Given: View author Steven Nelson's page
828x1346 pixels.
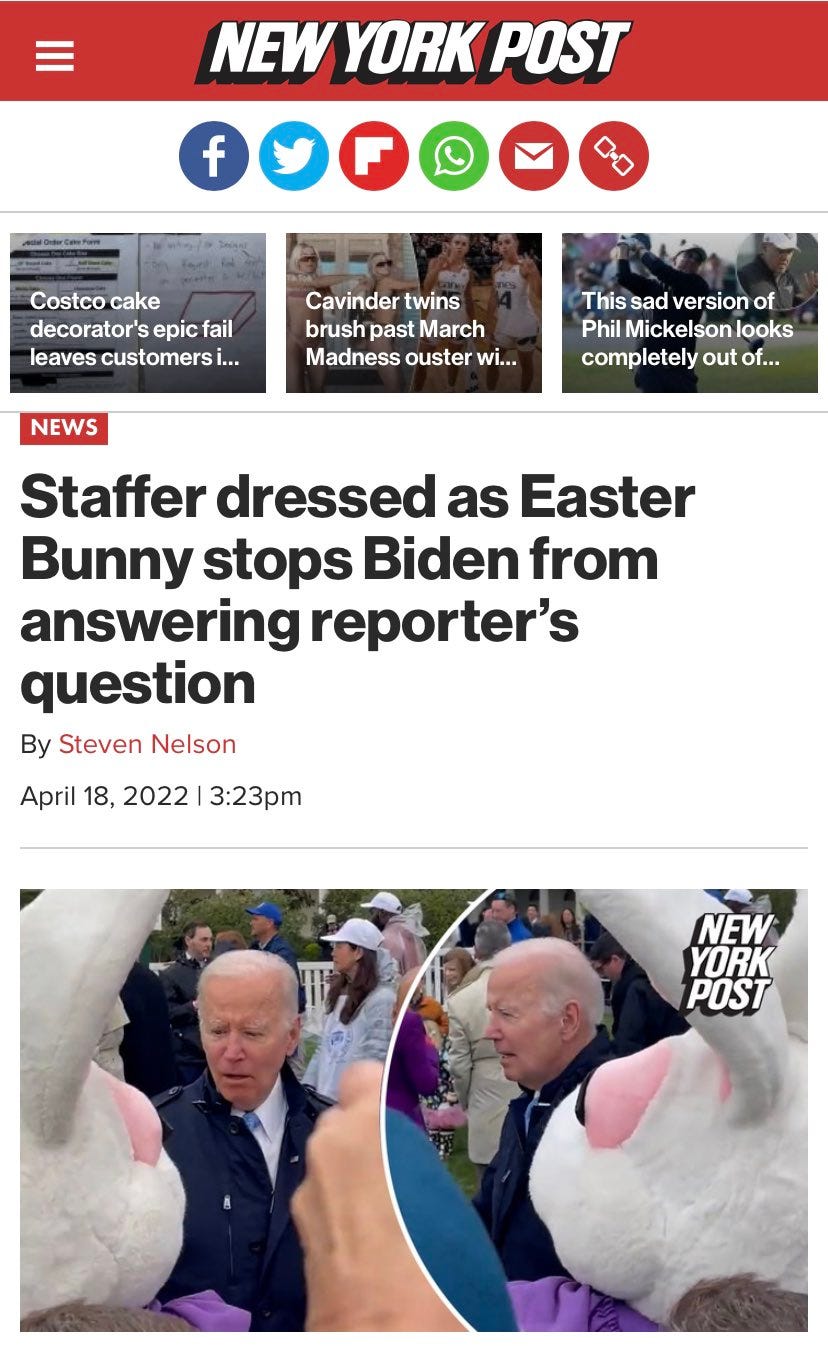Looking at the screenshot, I should coord(148,744).
